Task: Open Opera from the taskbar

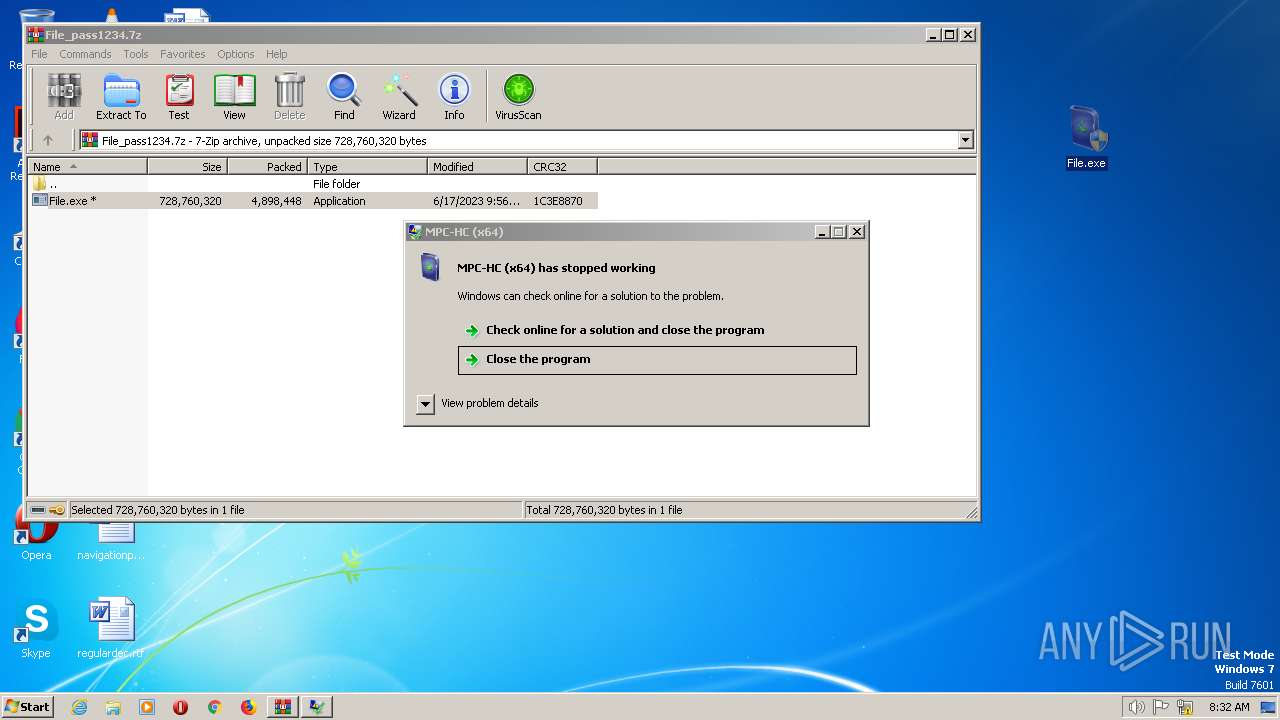Action: [181, 707]
